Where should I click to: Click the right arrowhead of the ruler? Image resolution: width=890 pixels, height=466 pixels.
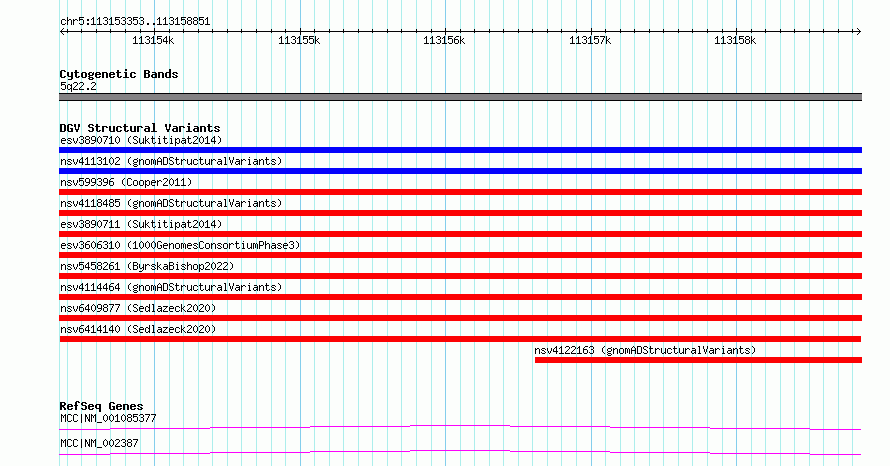click(x=858, y=32)
